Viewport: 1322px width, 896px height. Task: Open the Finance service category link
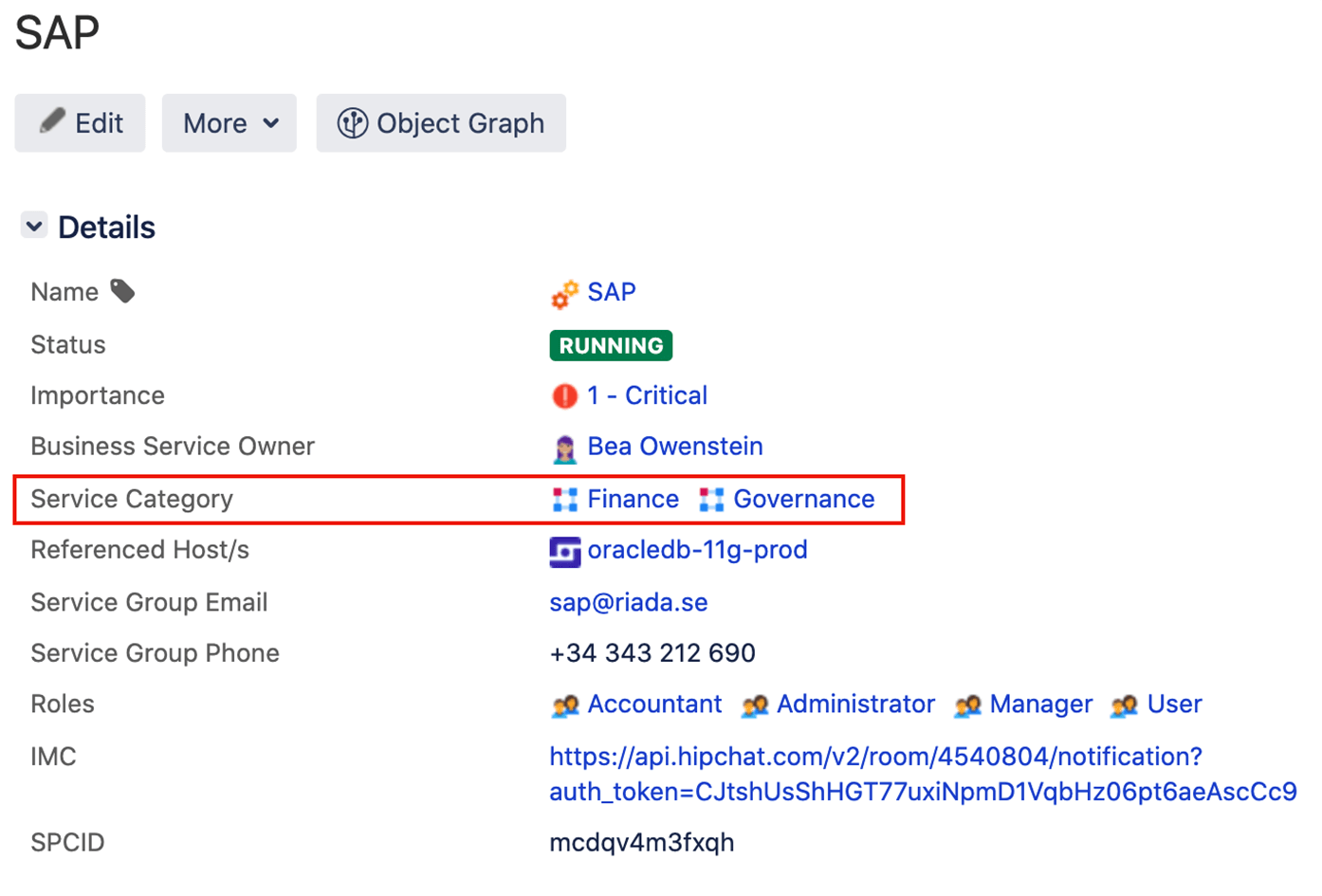coord(633,499)
